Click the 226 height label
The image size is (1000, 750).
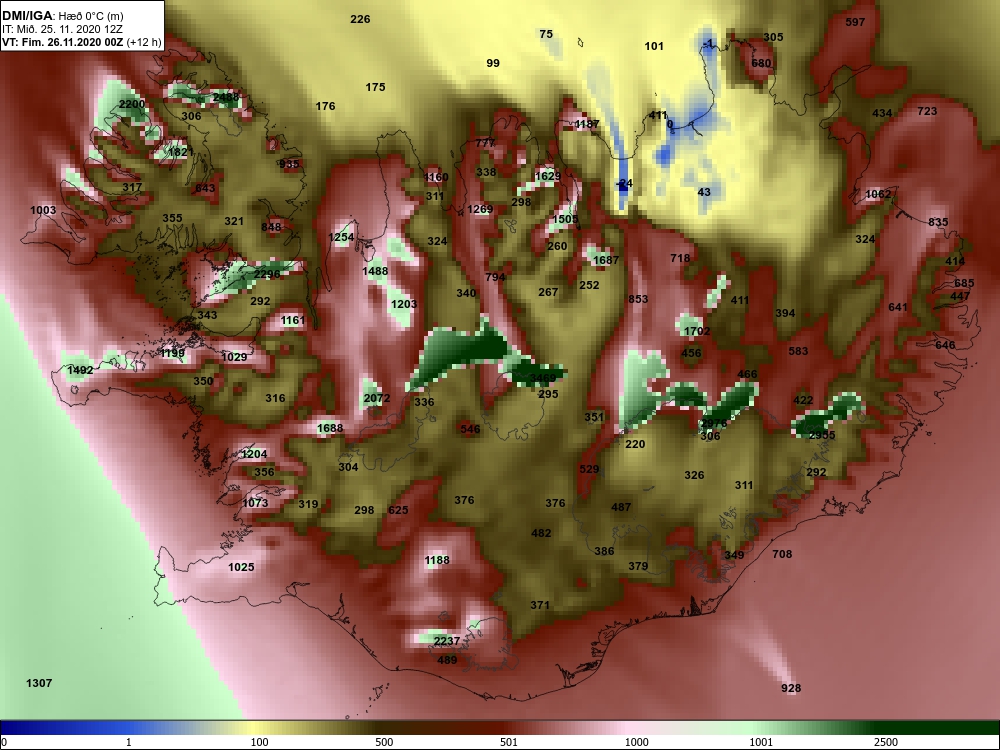360,19
